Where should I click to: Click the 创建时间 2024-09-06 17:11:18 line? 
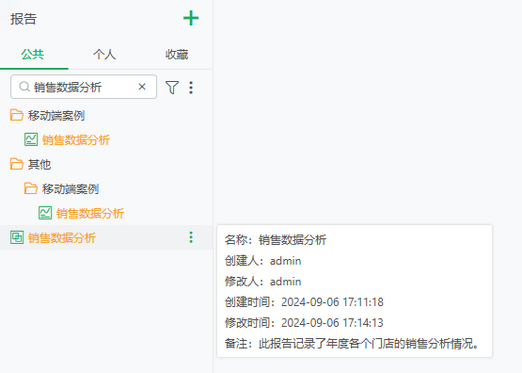304,302
